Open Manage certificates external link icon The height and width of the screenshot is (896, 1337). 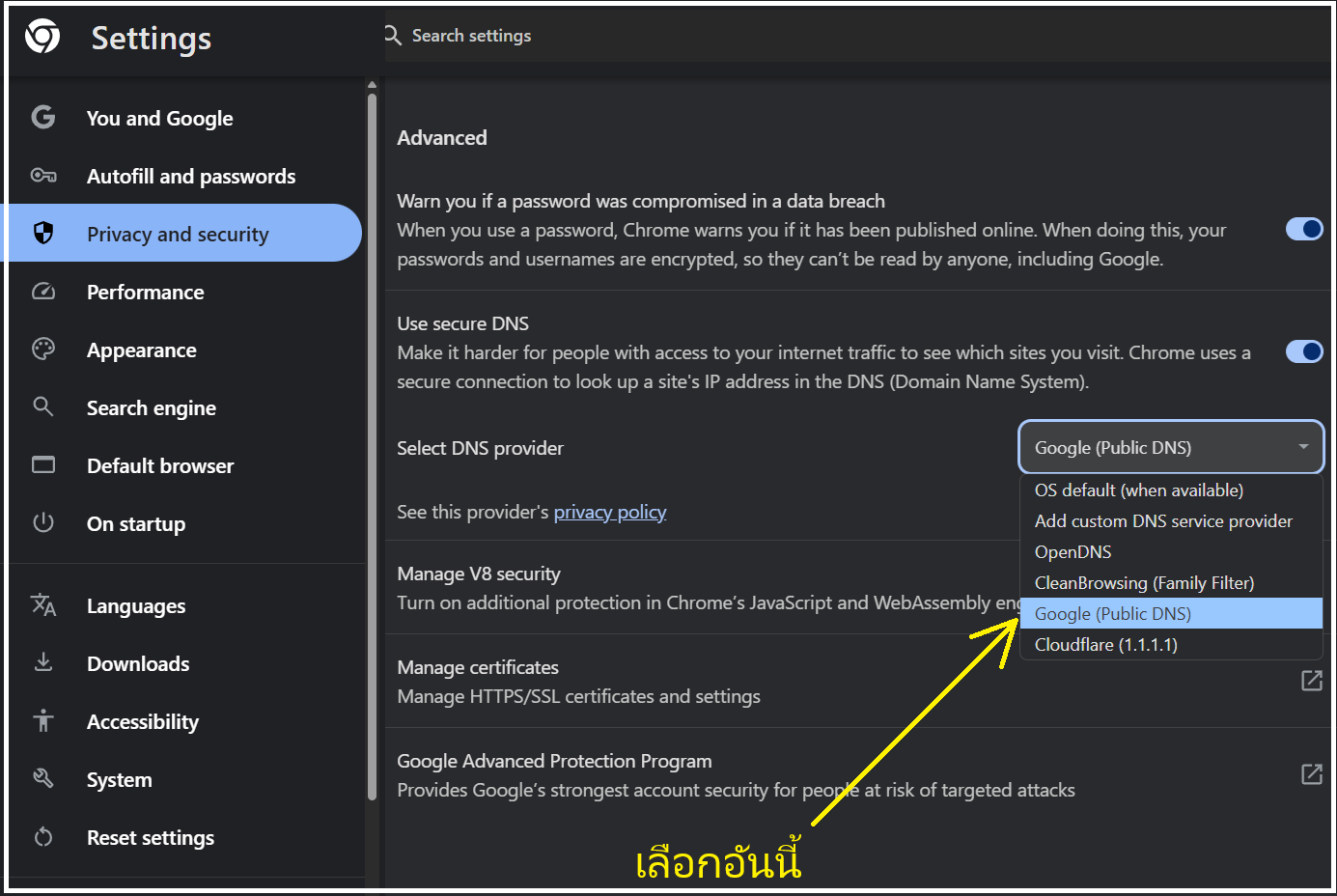1312,681
